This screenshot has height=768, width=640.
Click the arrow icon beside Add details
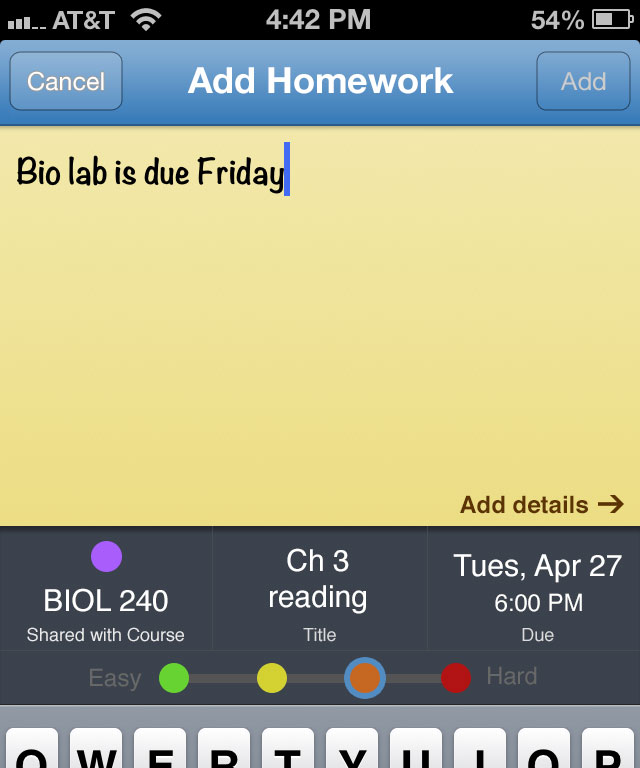[611, 504]
